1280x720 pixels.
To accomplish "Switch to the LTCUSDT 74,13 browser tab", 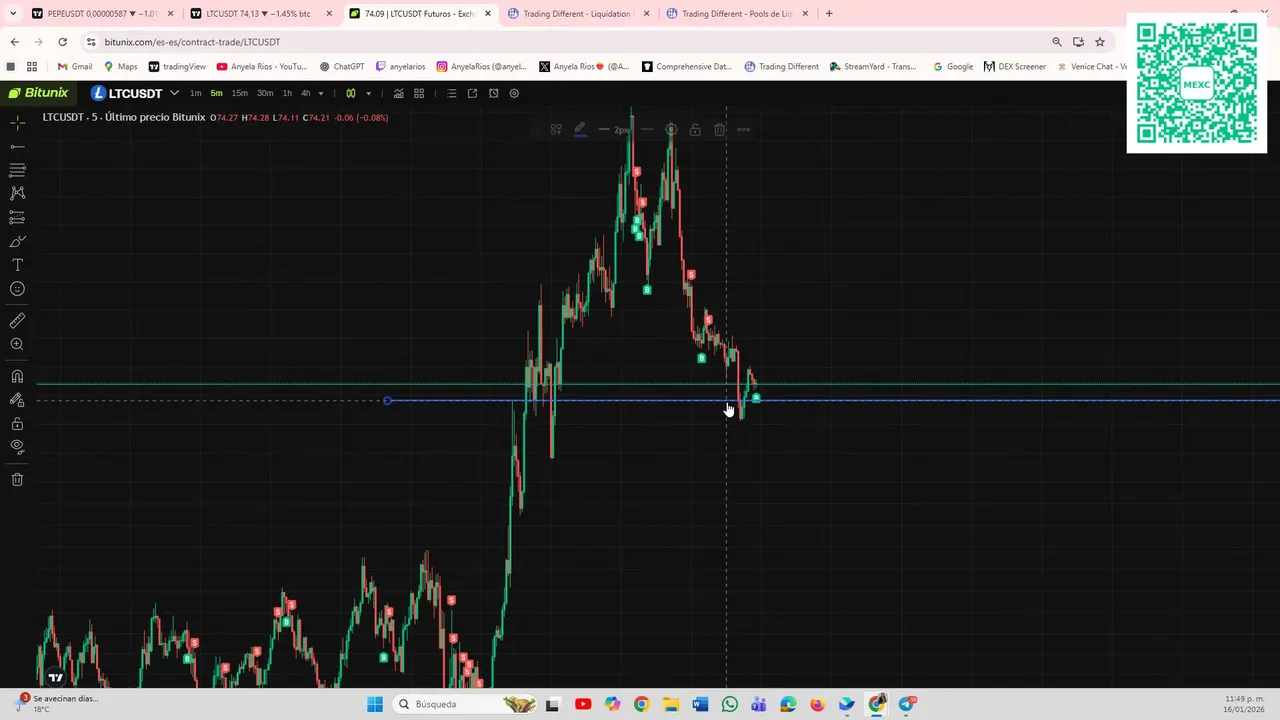I will [x=260, y=14].
